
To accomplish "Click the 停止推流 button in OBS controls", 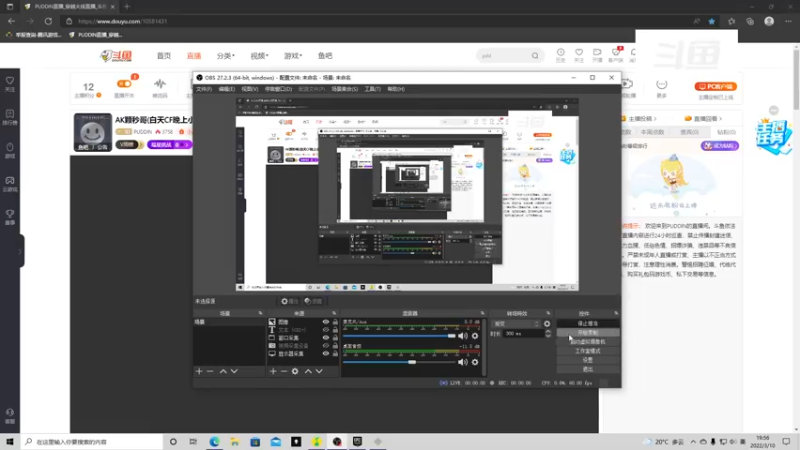I will (588, 323).
